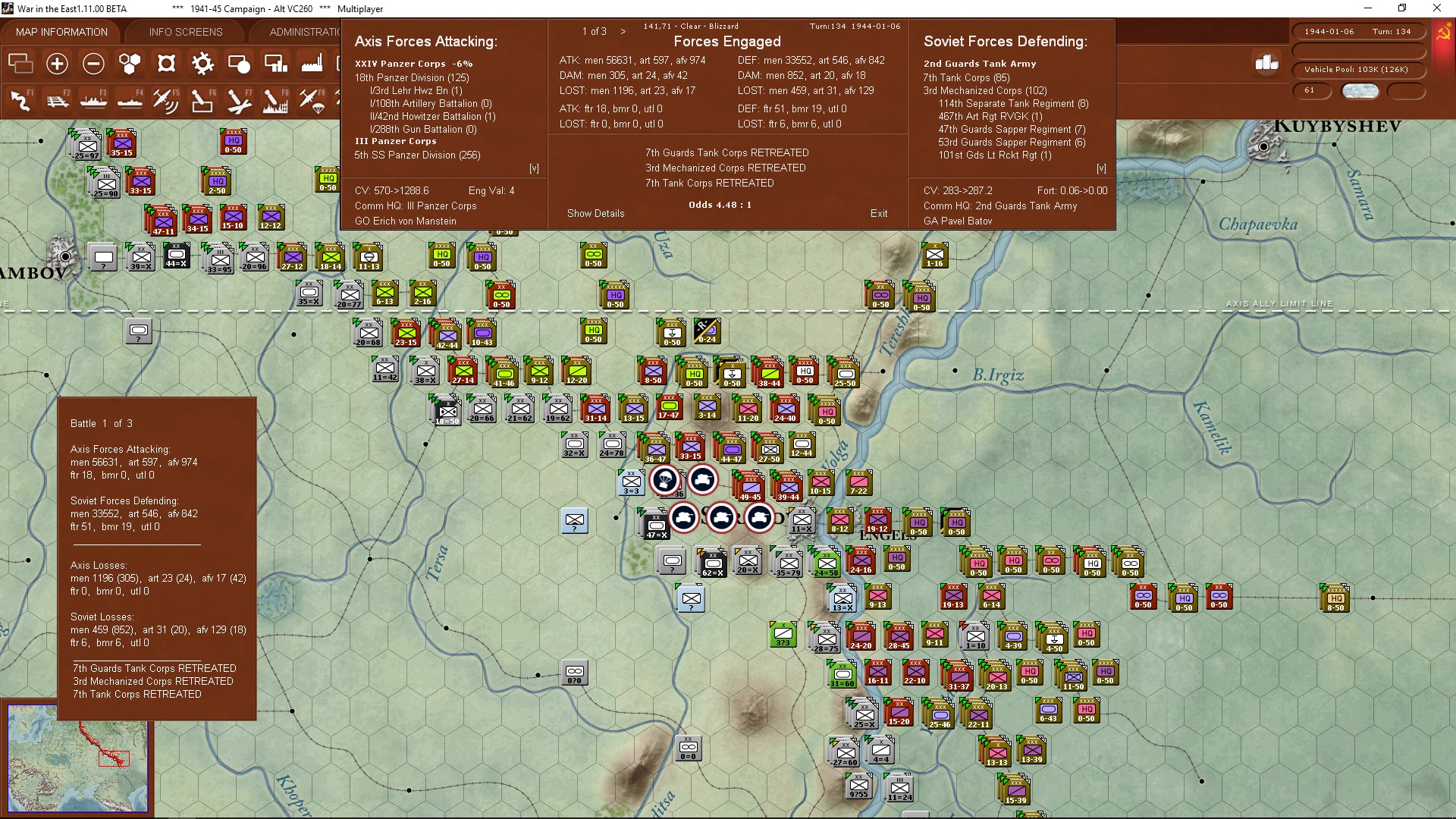This screenshot has height=819, width=1456.
Task: Select F5 air recon mode icon
Action: point(165,100)
